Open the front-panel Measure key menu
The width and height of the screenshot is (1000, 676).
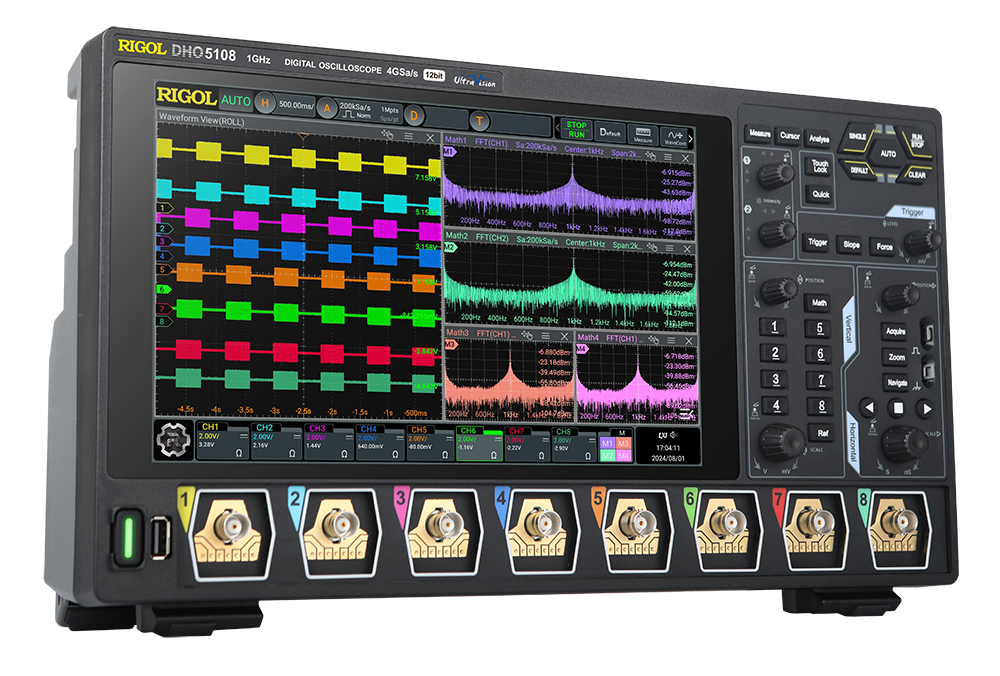point(759,134)
